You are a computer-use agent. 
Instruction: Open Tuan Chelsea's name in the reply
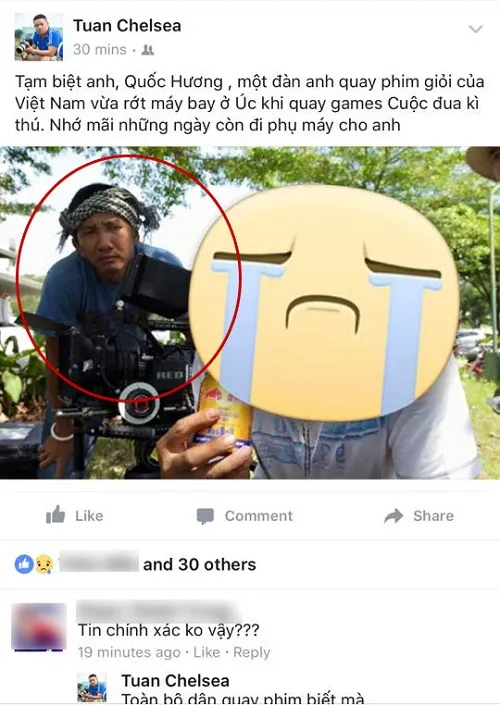[175, 680]
